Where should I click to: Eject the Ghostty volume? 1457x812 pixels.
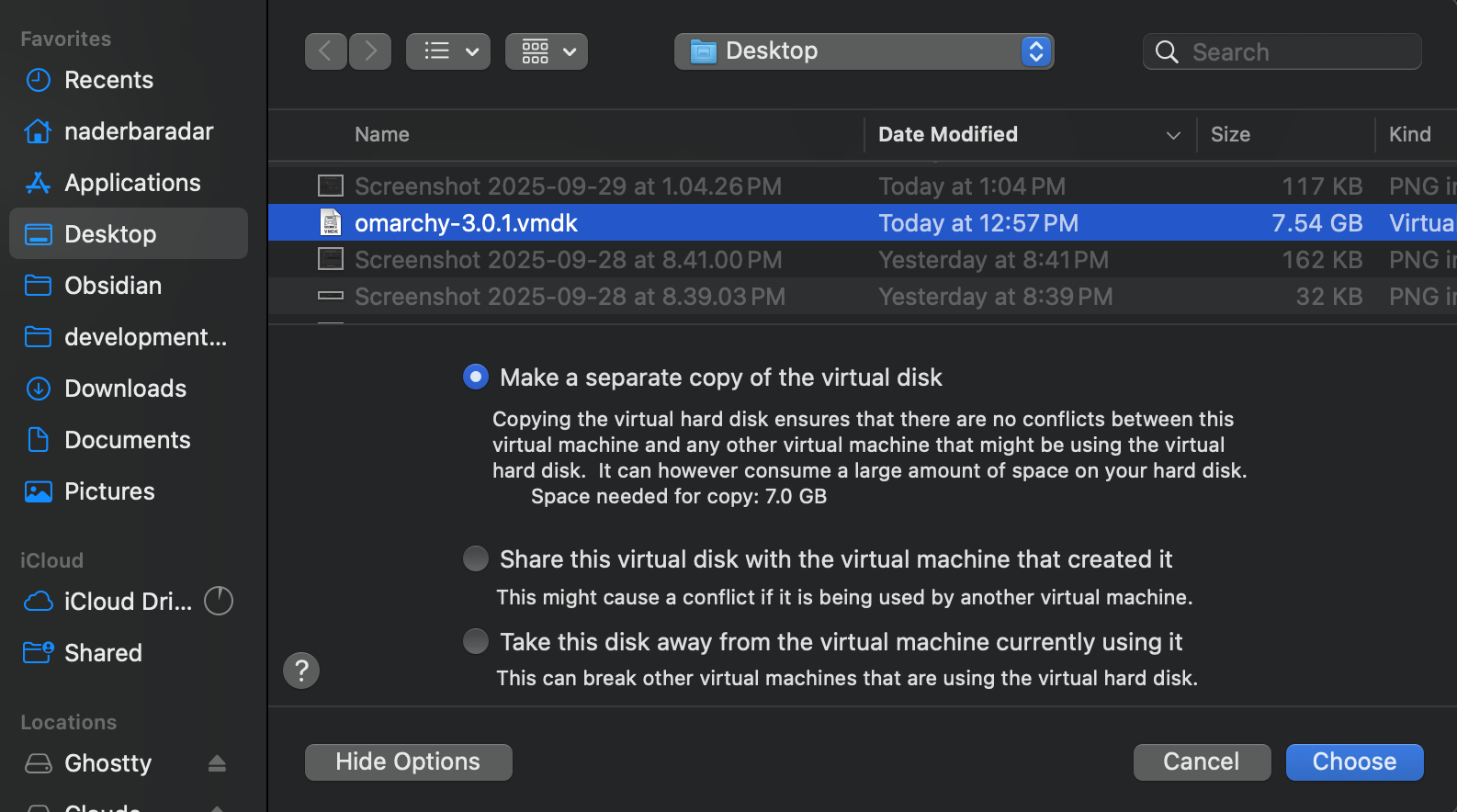click(217, 763)
